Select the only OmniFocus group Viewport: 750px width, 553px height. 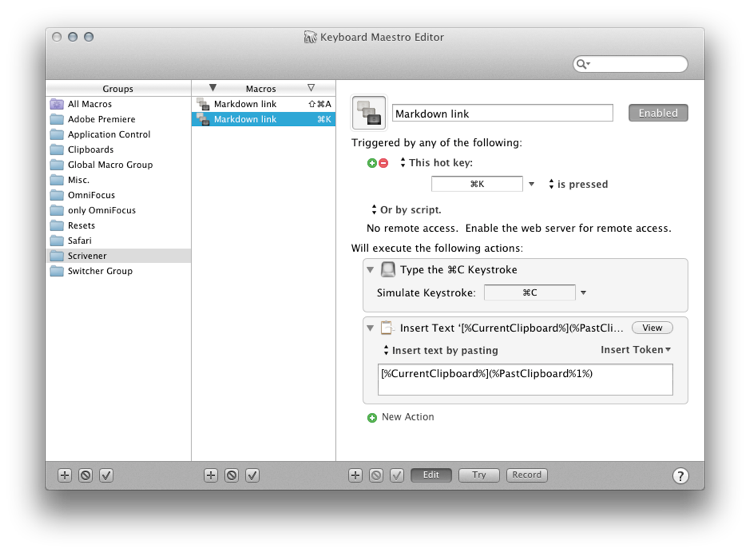pos(119,210)
